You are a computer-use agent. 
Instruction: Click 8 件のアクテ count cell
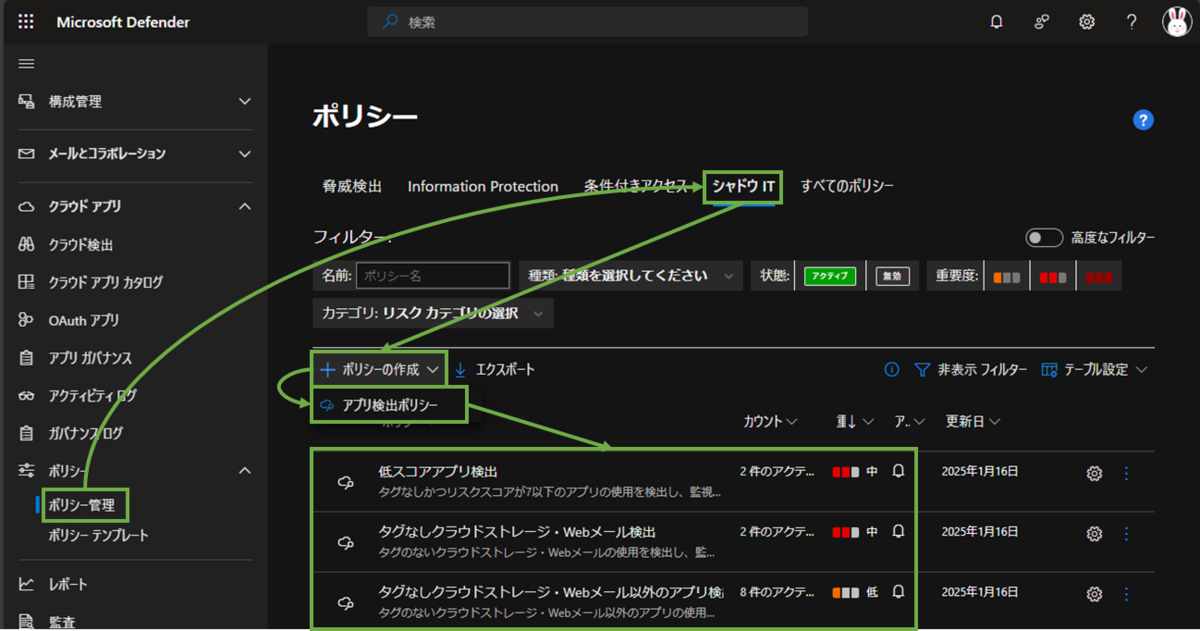click(779, 591)
